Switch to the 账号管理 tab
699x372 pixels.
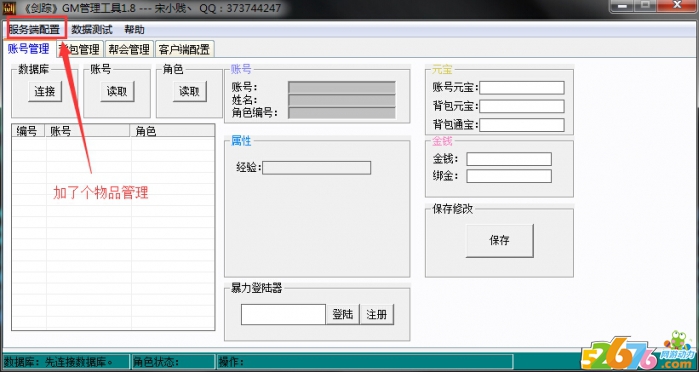(x=29, y=49)
